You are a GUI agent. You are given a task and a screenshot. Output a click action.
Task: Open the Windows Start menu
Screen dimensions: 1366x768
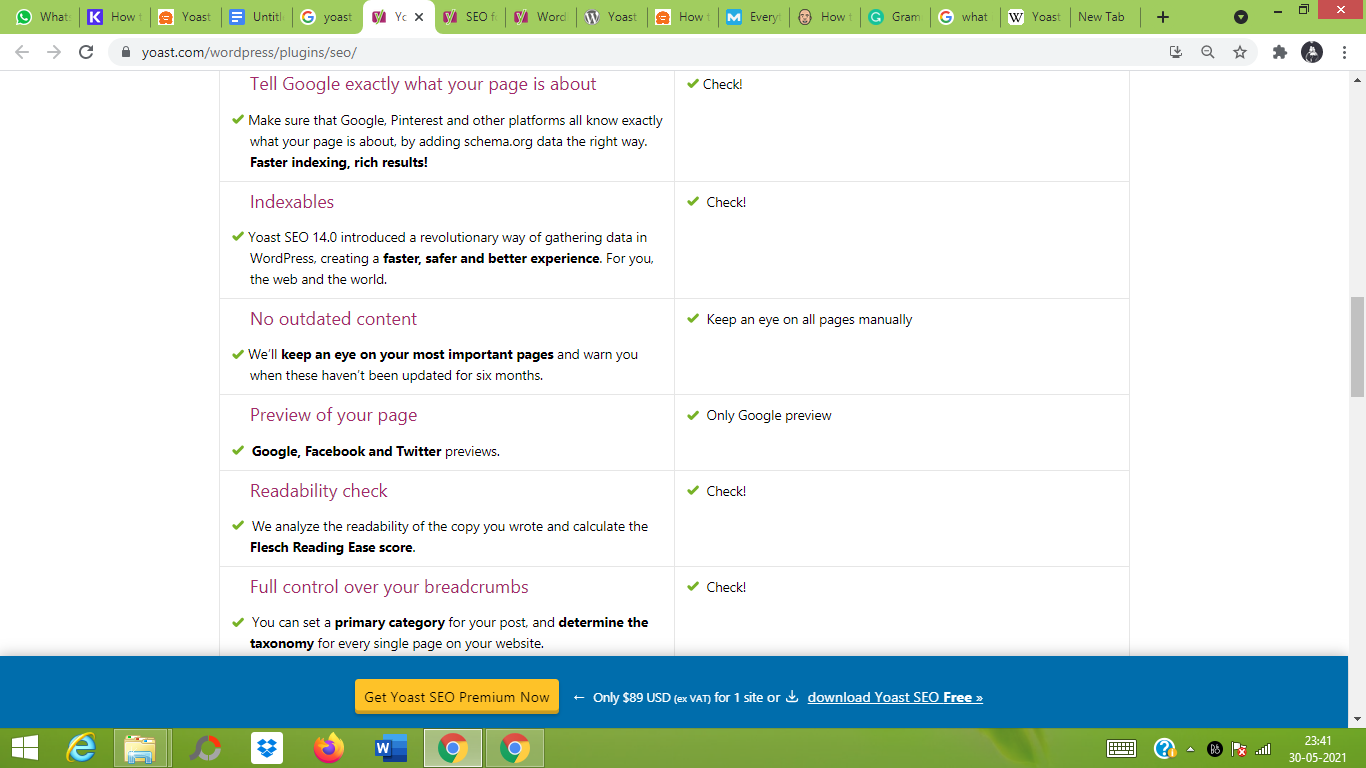coord(25,748)
